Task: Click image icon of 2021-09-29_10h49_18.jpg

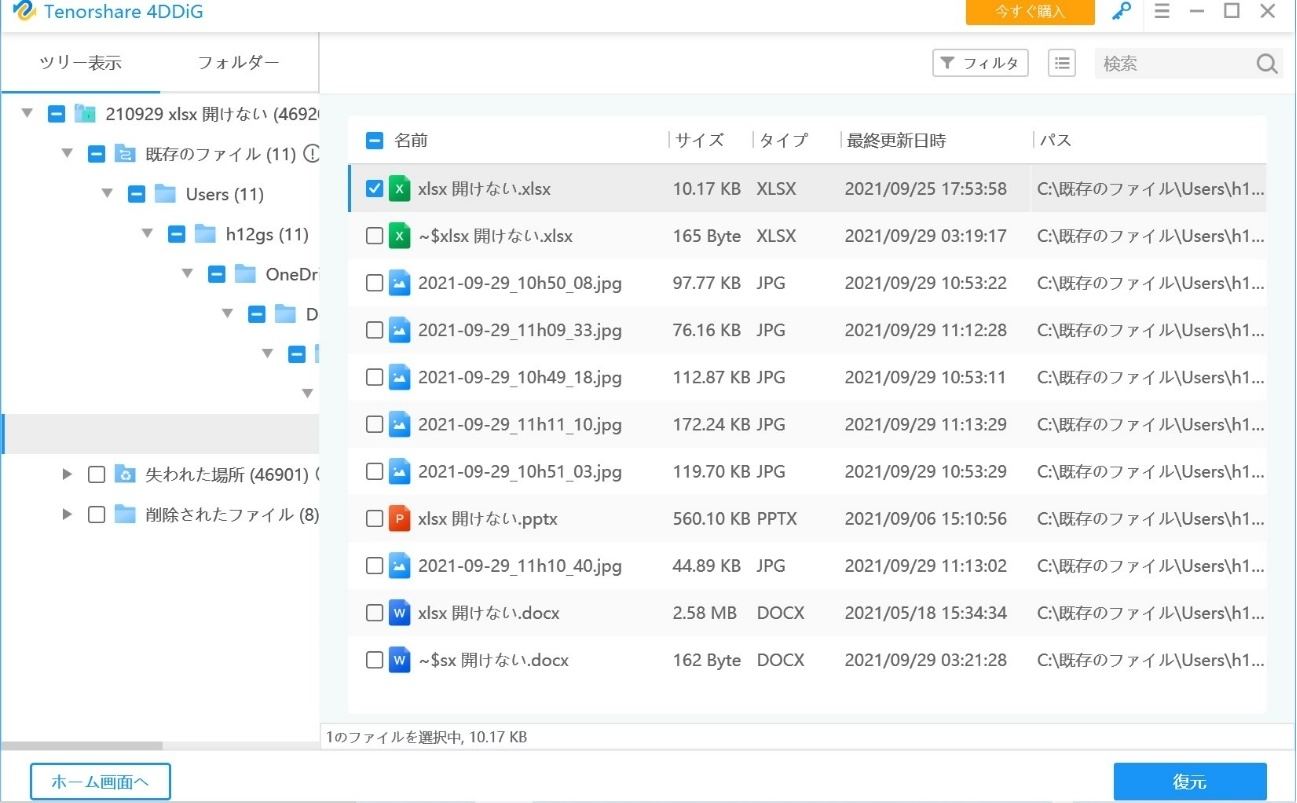Action: [x=400, y=377]
